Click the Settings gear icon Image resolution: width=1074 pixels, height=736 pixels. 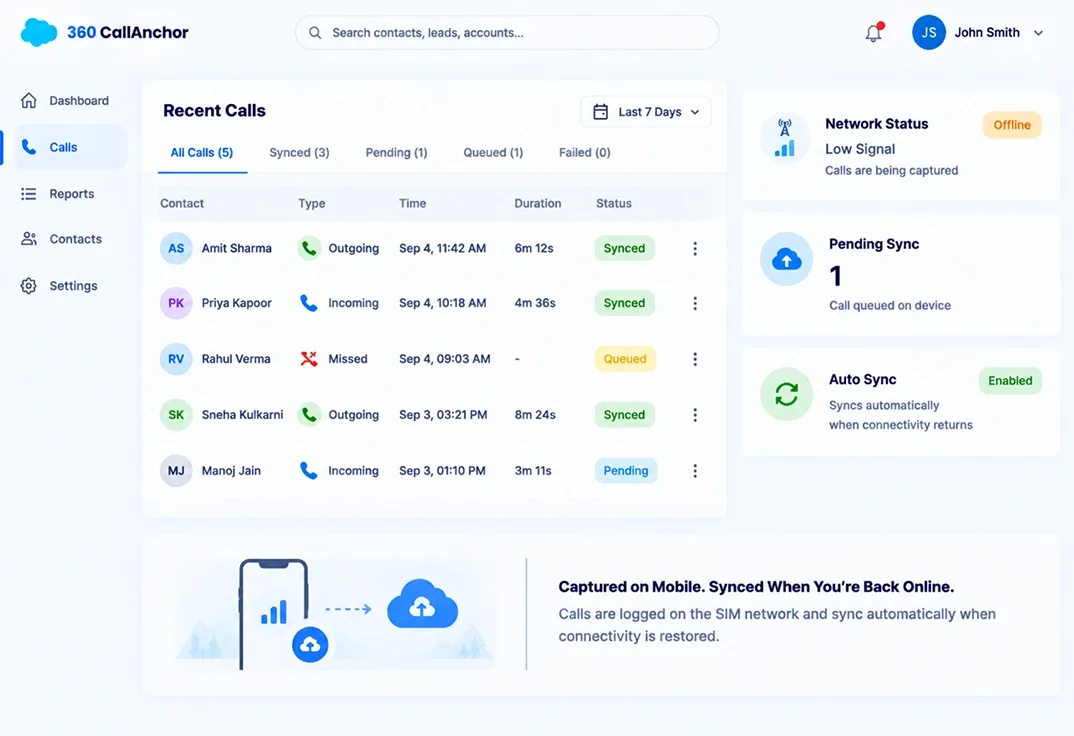click(29, 285)
